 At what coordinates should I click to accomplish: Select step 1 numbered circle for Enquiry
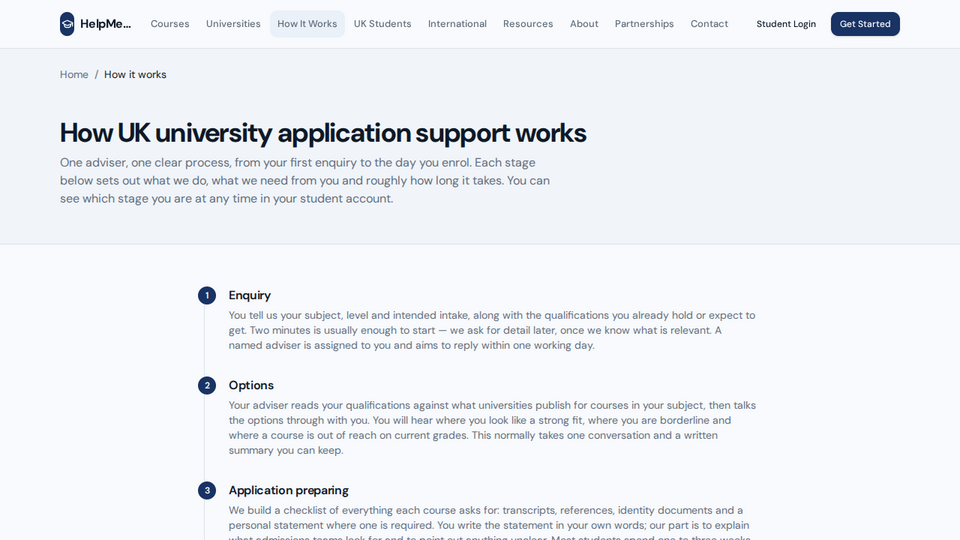[x=207, y=296]
